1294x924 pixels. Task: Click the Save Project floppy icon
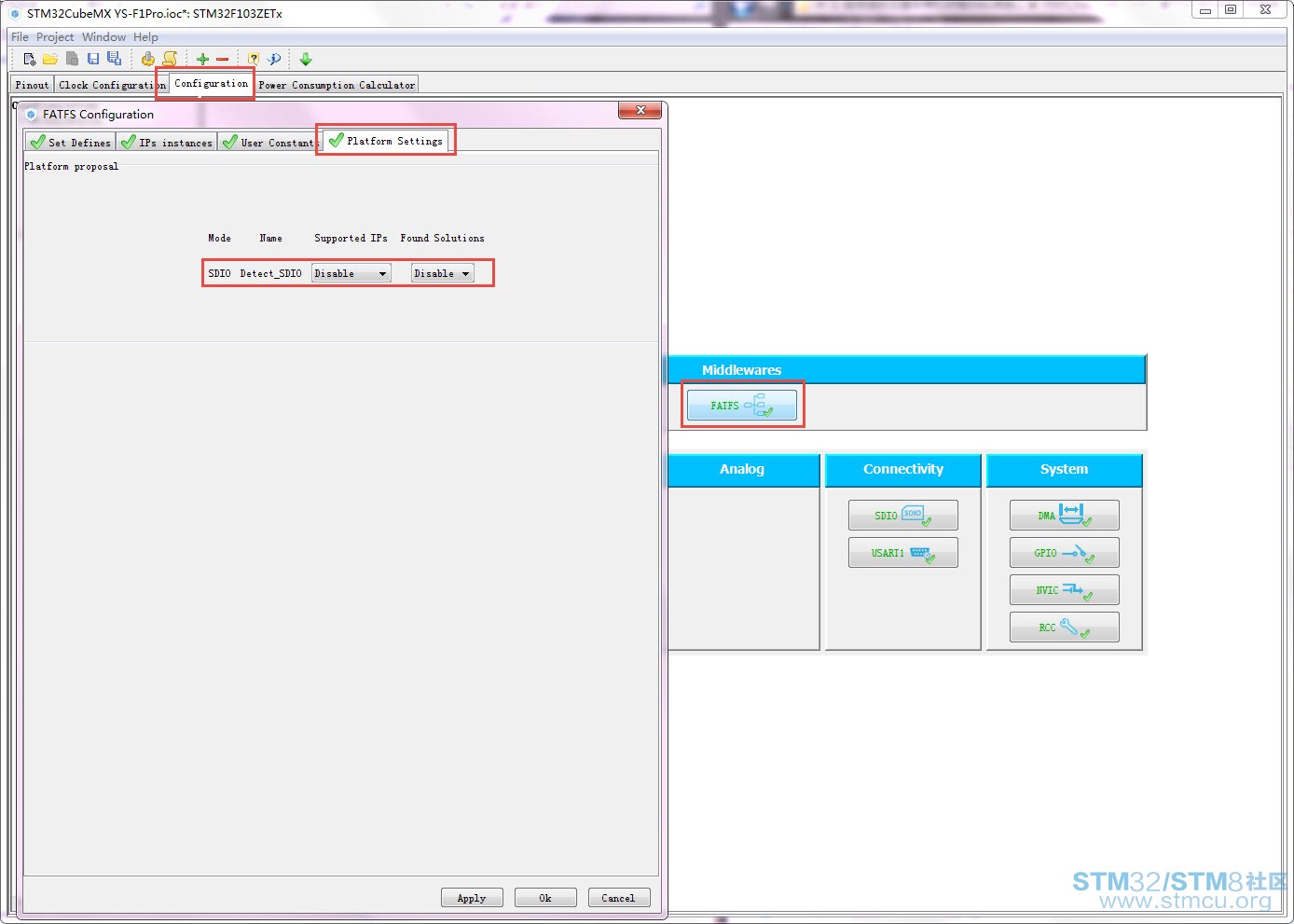(93, 59)
